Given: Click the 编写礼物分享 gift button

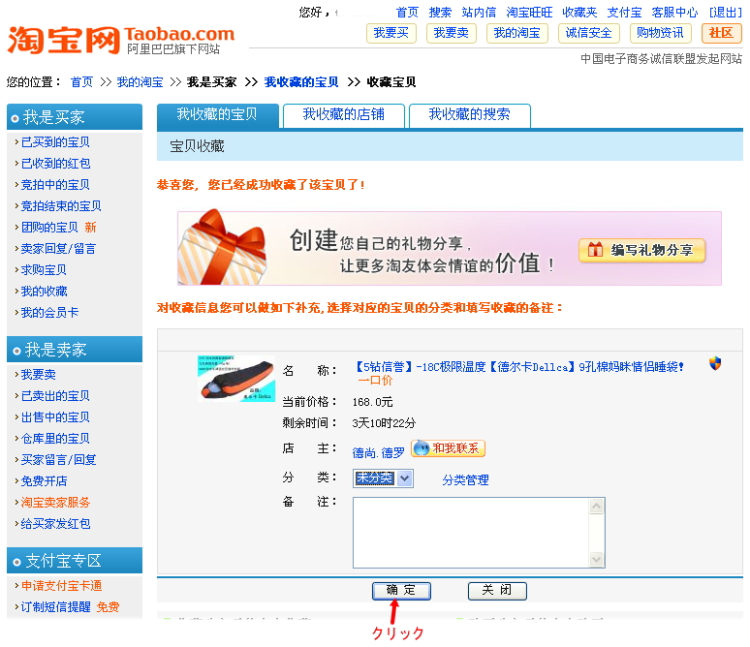Looking at the screenshot, I should click(642, 250).
